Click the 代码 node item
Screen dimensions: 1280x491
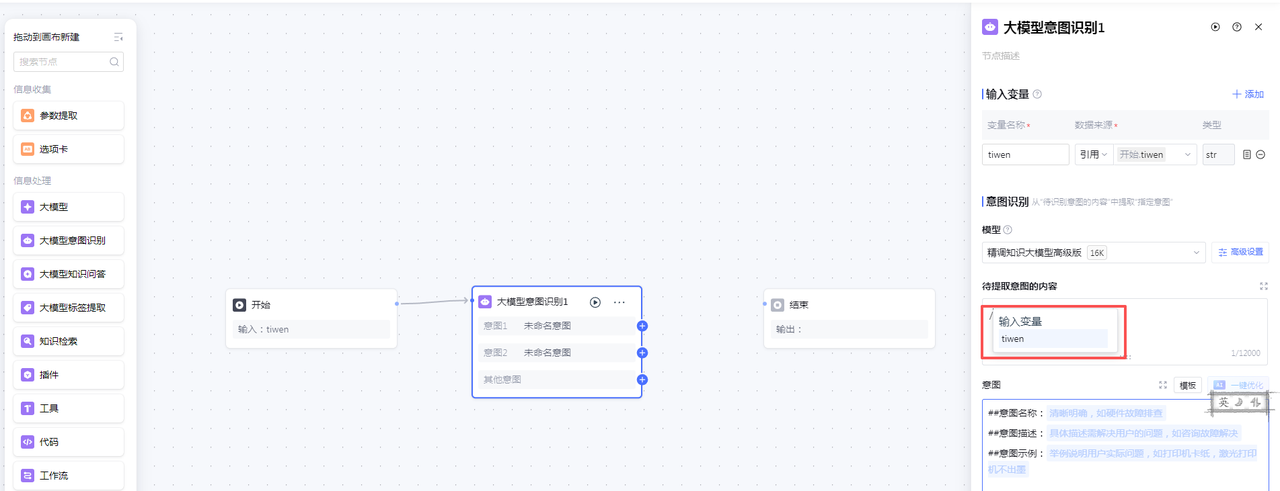(x=69, y=442)
